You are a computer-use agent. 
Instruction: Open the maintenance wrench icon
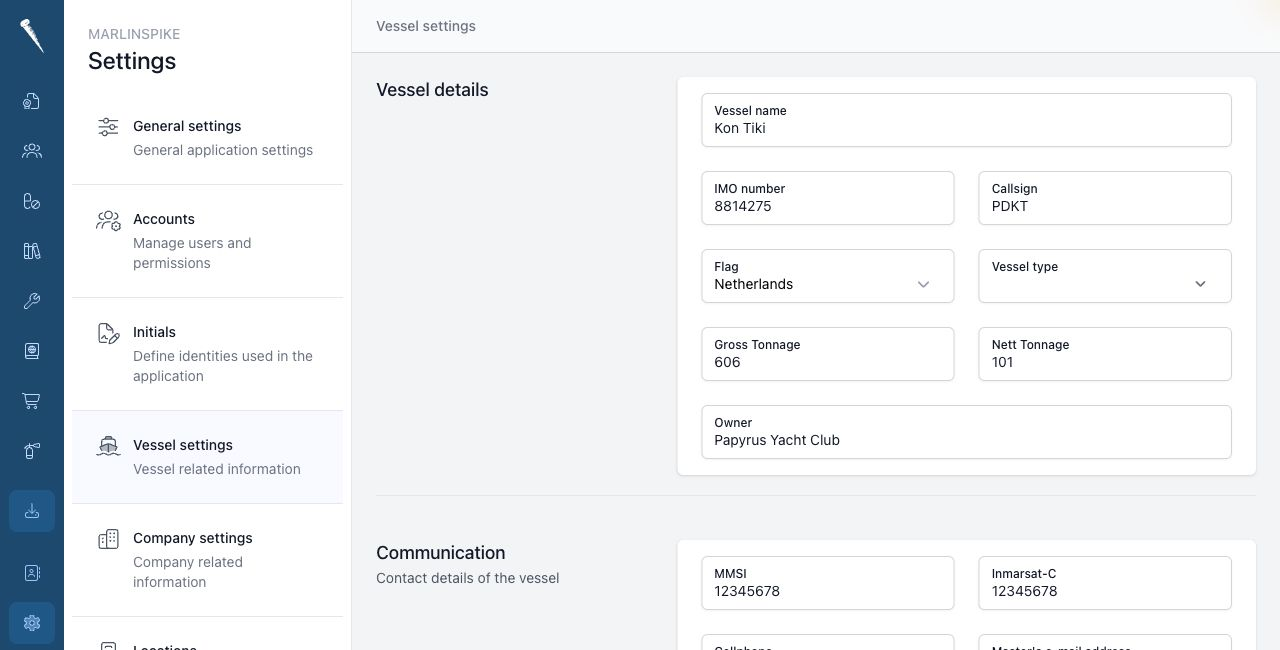pos(32,301)
